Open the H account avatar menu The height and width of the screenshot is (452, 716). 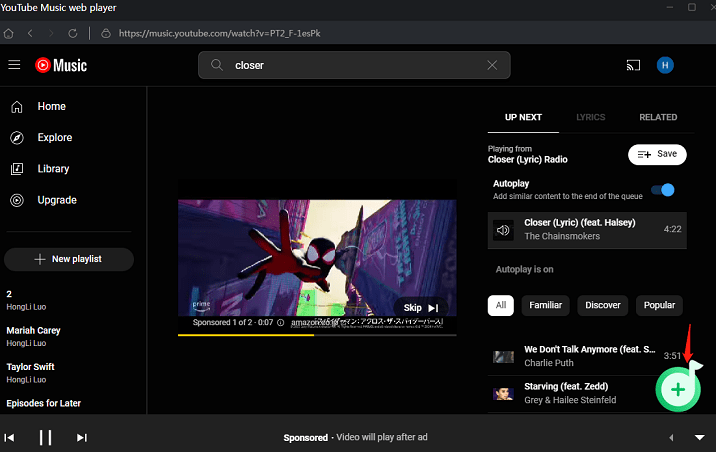pos(665,65)
